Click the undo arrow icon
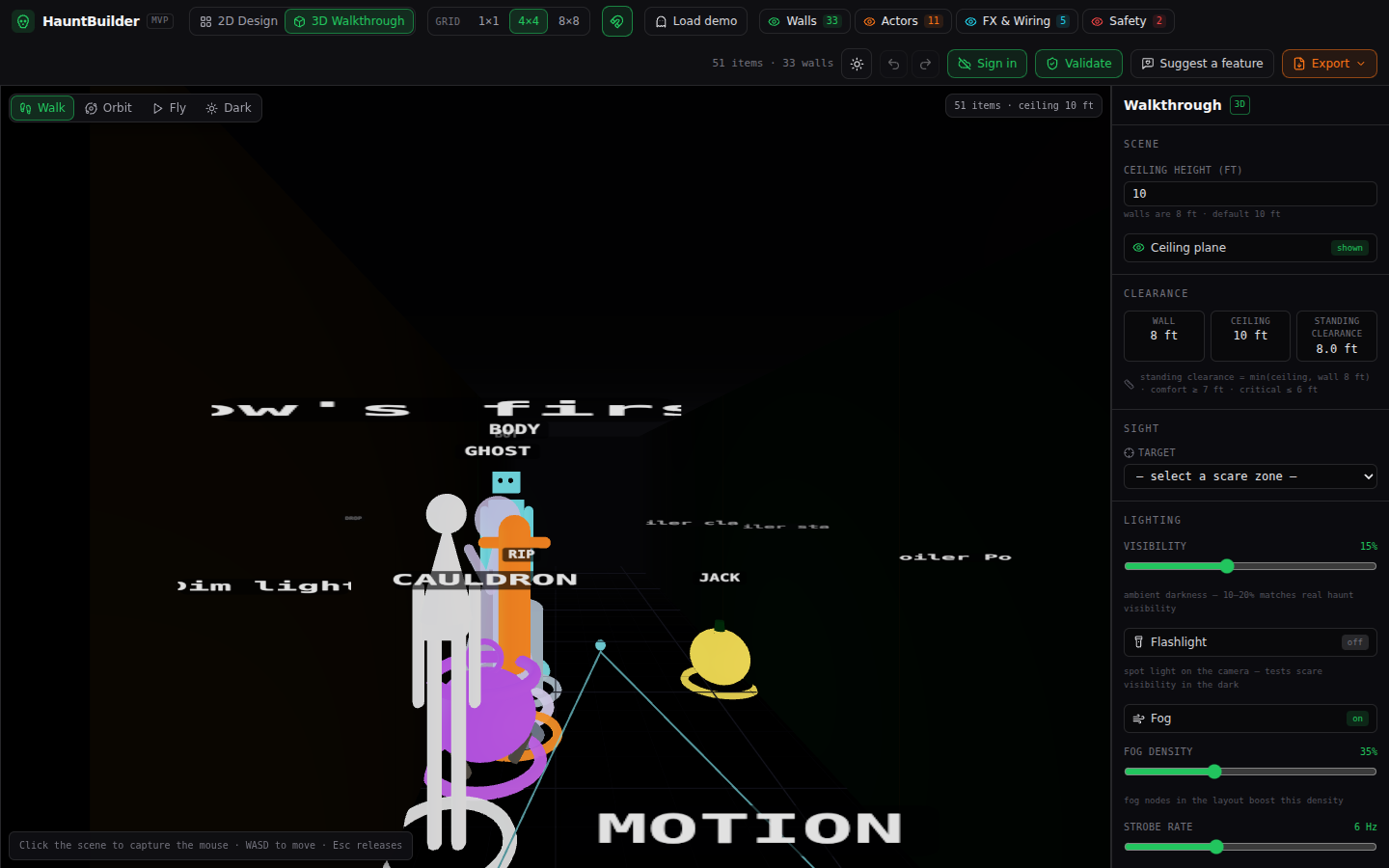1389x868 pixels. point(894,64)
